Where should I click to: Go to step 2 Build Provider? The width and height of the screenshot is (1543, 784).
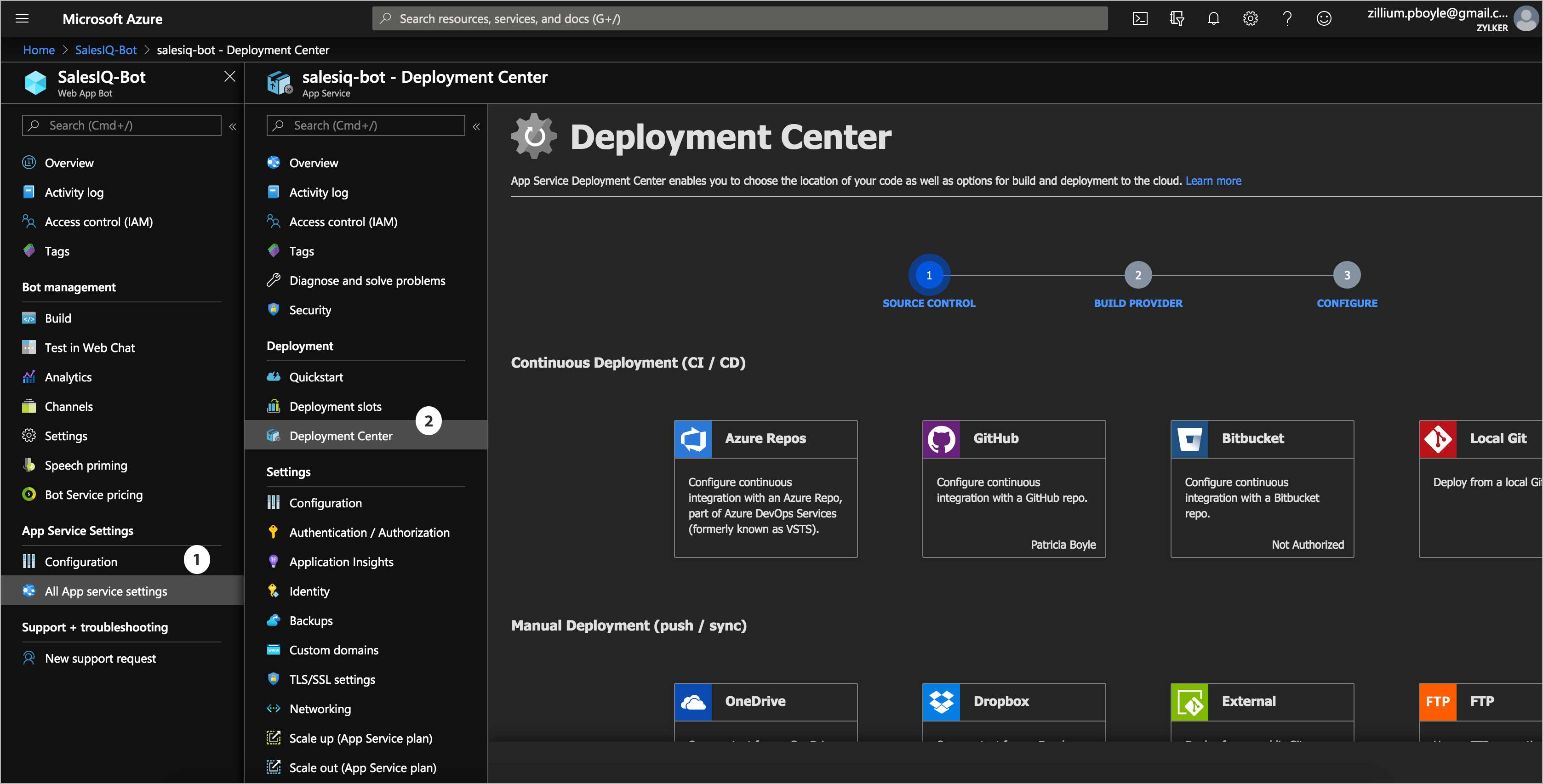point(1137,275)
